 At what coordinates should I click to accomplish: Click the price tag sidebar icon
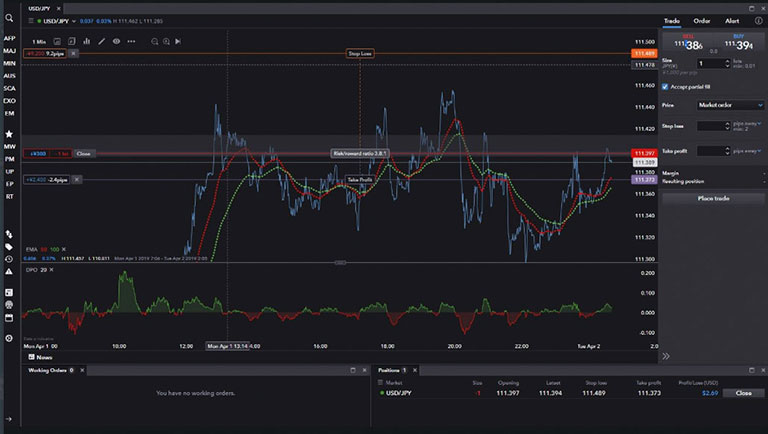point(9,247)
